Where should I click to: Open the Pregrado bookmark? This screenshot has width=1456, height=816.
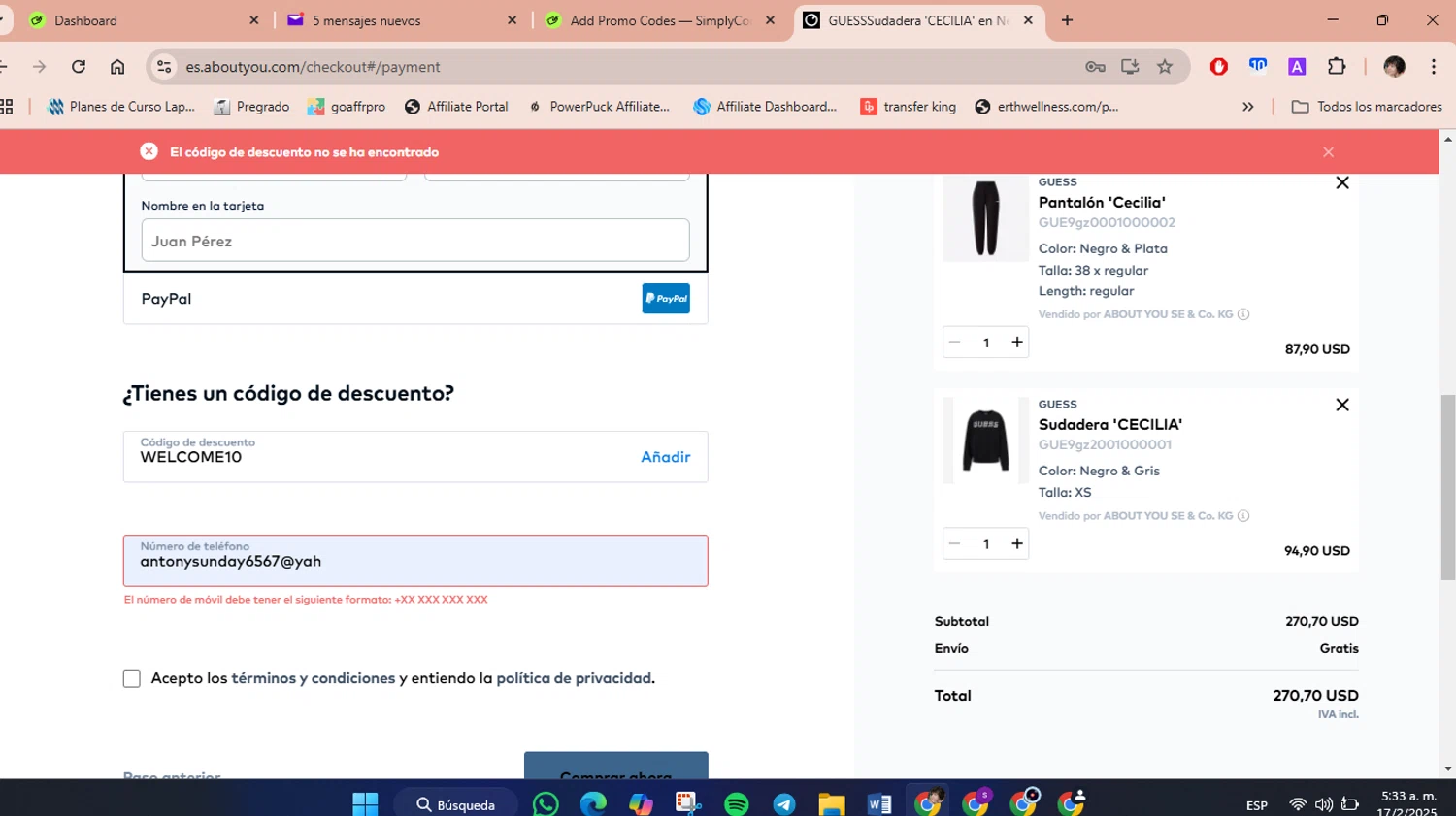pyautogui.click(x=251, y=107)
